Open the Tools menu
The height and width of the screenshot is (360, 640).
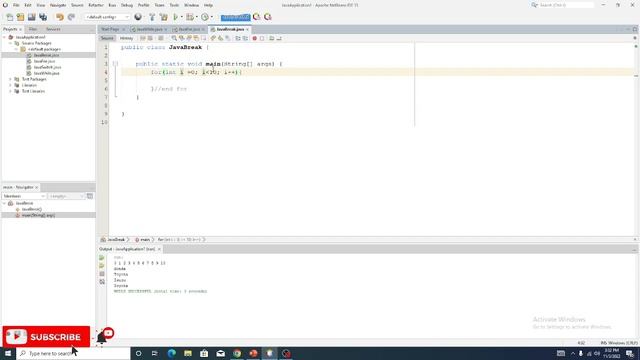coord(174,5)
